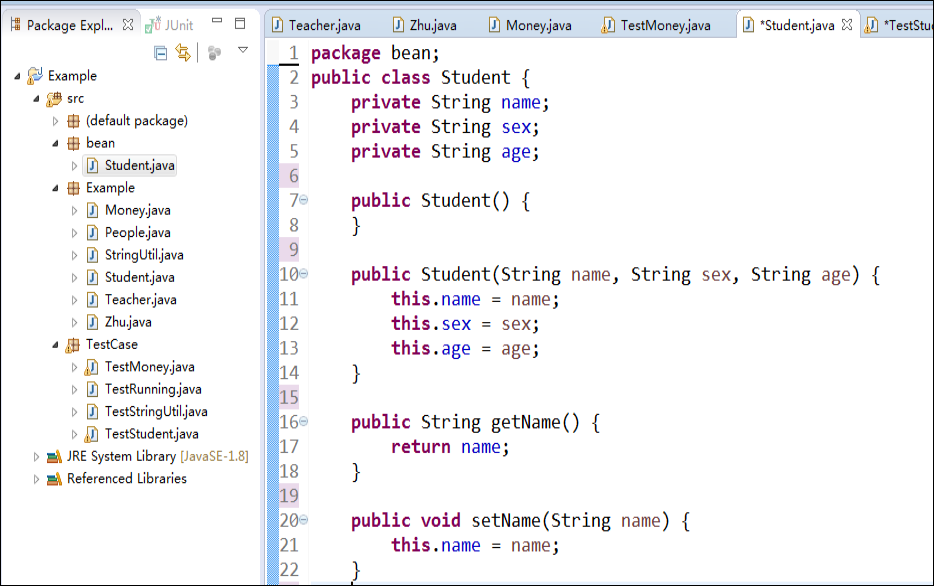
Task: Click Money.java file icon
Action: click(x=92, y=210)
